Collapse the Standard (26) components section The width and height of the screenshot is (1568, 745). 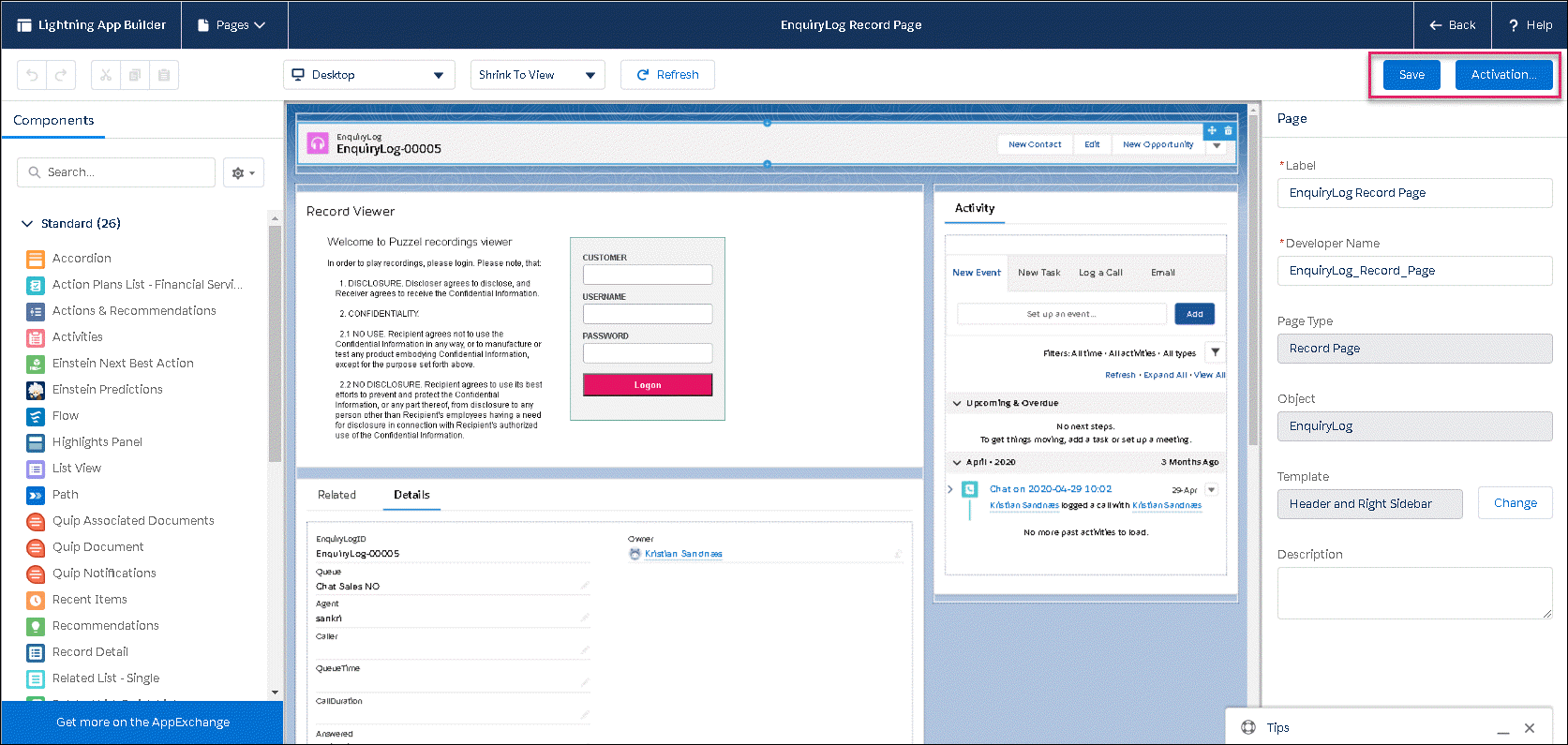pyautogui.click(x=27, y=224)
